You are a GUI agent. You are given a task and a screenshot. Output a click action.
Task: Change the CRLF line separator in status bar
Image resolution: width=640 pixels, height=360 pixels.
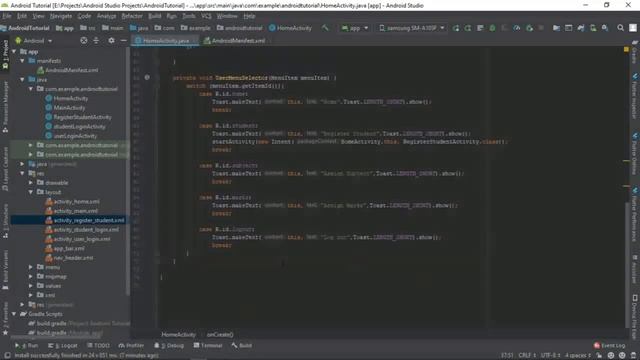point(527,356)
